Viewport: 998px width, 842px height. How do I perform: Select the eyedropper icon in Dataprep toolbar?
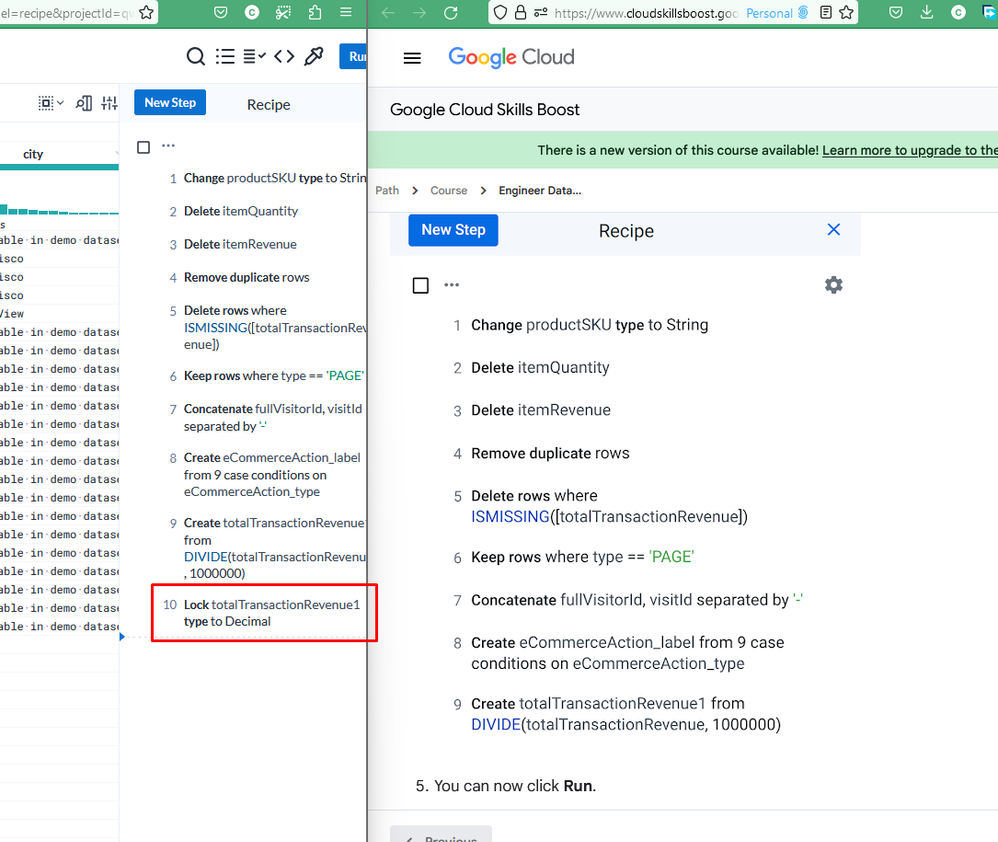pyautogui.click(x=314, y=57)
